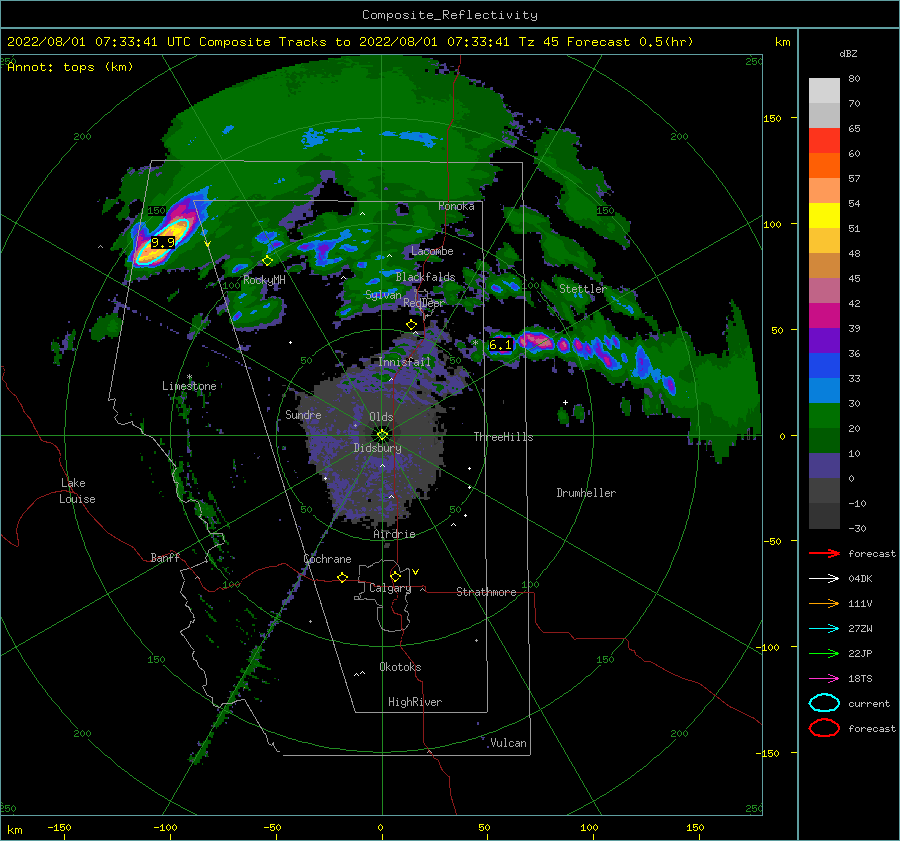Screen dimensions: 900x841
Task: Click the storm top label 9.9
Action: pos(162,242)
